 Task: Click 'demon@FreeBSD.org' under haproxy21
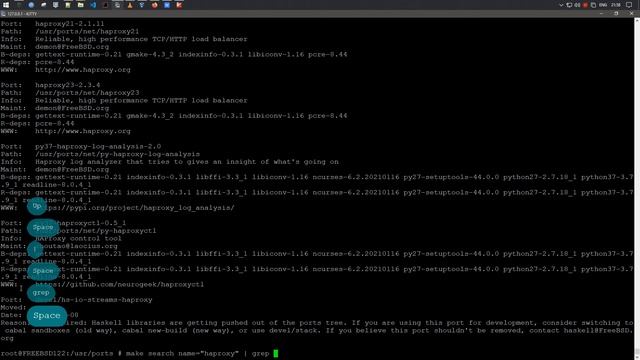[x=72, y=47]
